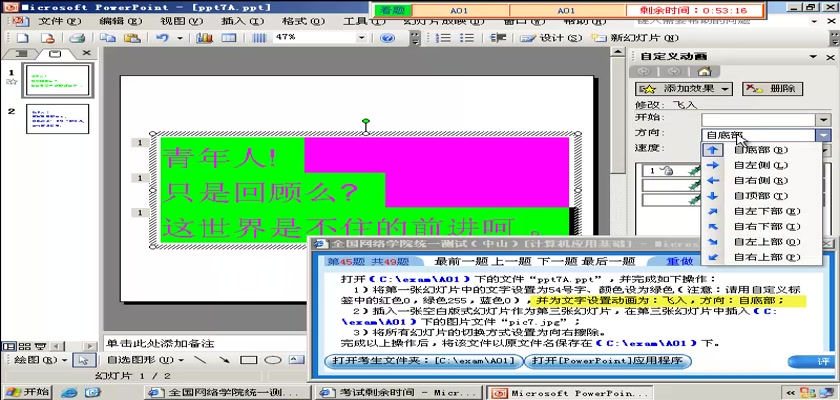Choose 自右上部 direction option

tap(762, 258)
